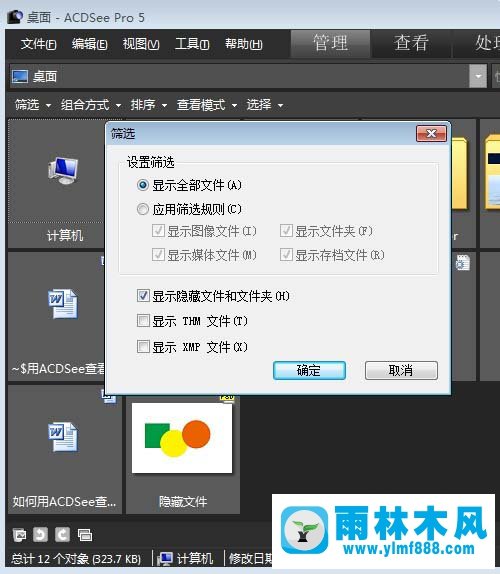Open the 编辑(E) menu
The width and height of the screenshot is (500, 574).
pos(89,44)
